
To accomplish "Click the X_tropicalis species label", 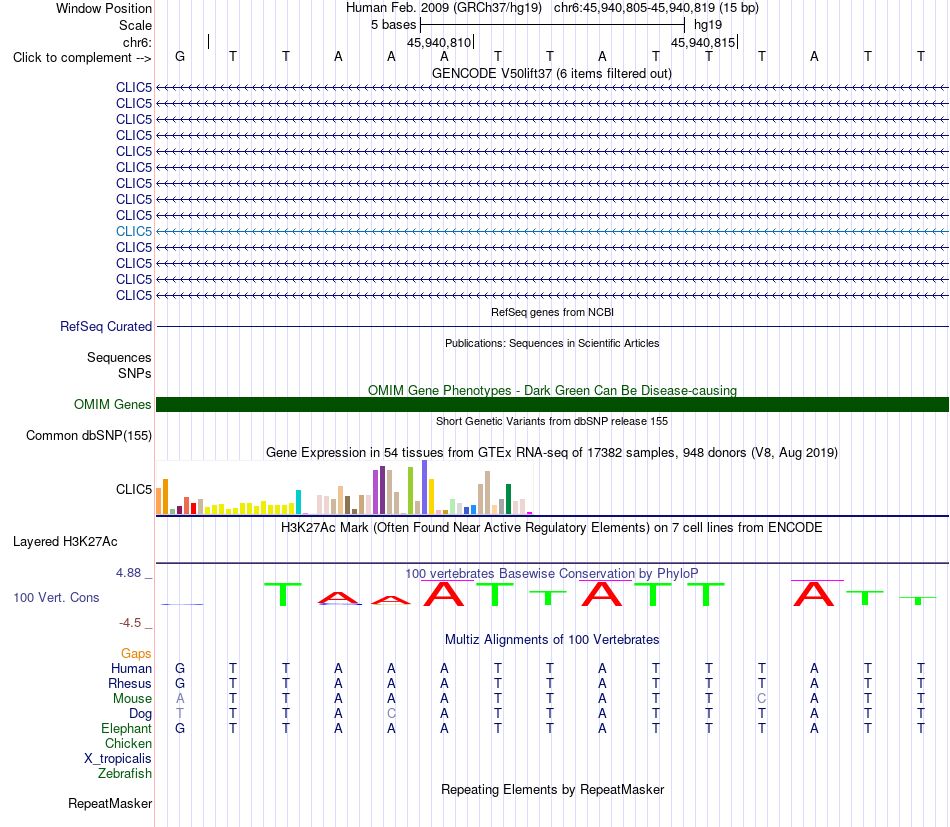I will click(118, 759).
